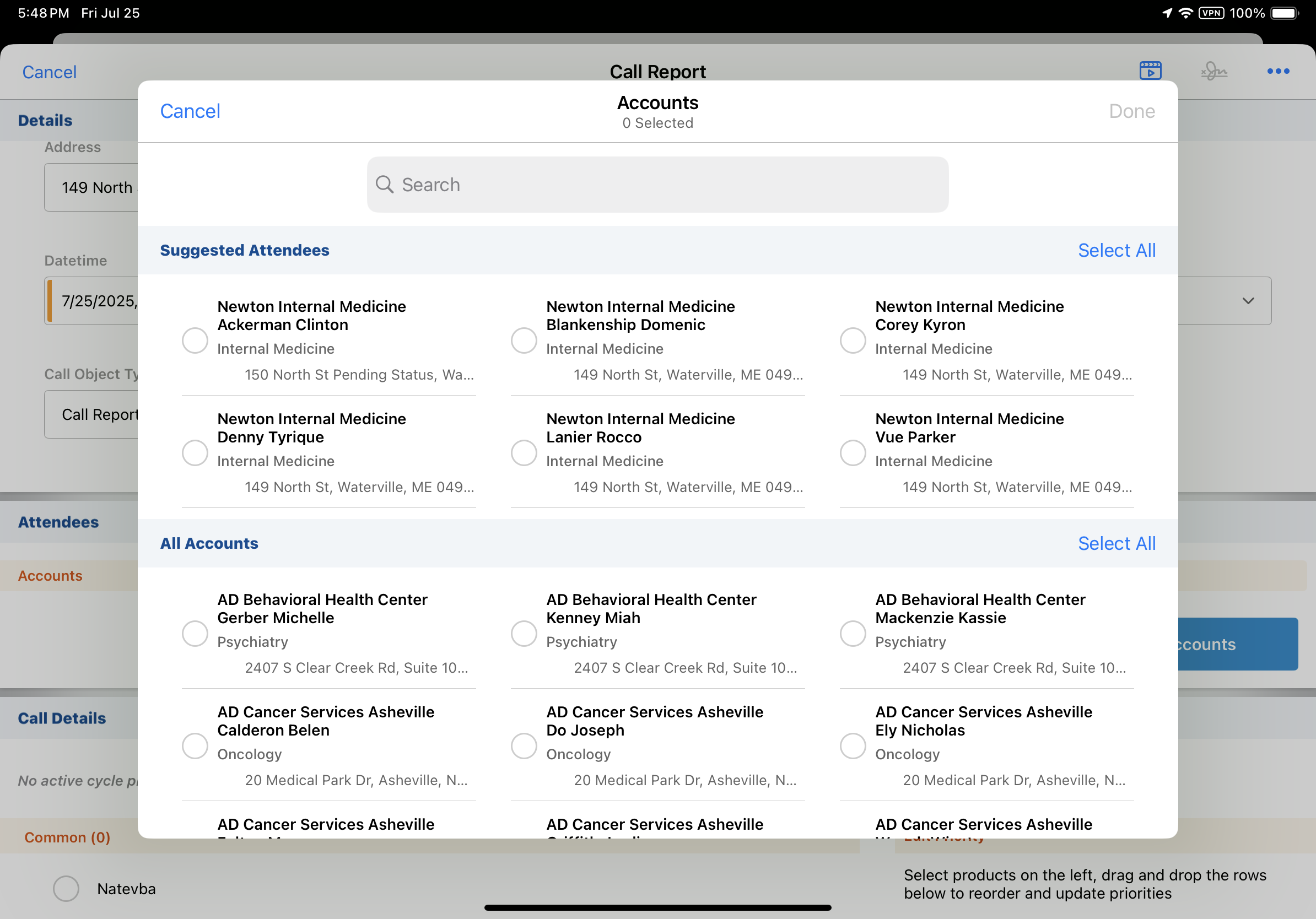This screenshot has height=919, width=1316.
Task: Tap the location arrow status icon
Action: tap(1167, 13)
